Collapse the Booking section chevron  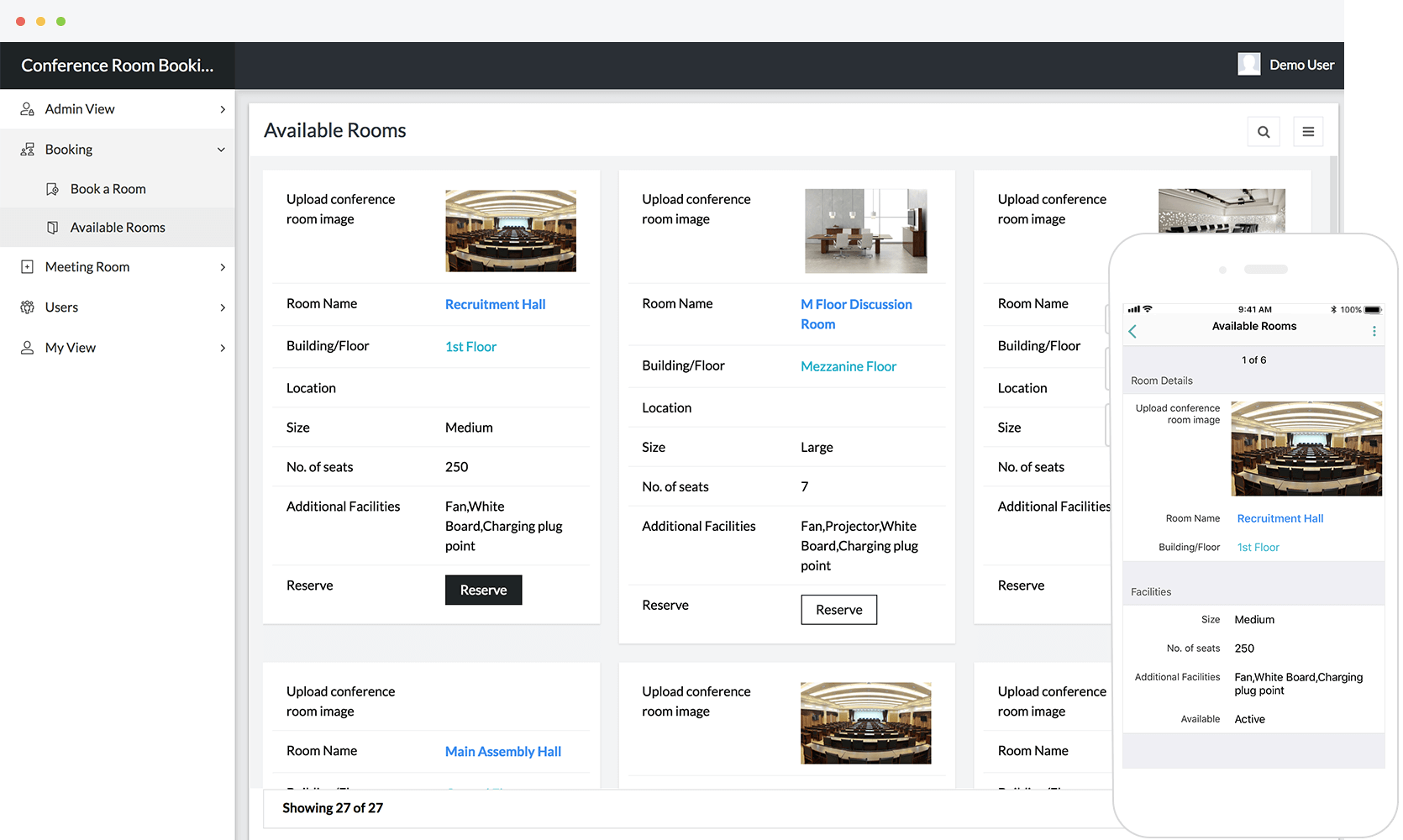(222, 150)
